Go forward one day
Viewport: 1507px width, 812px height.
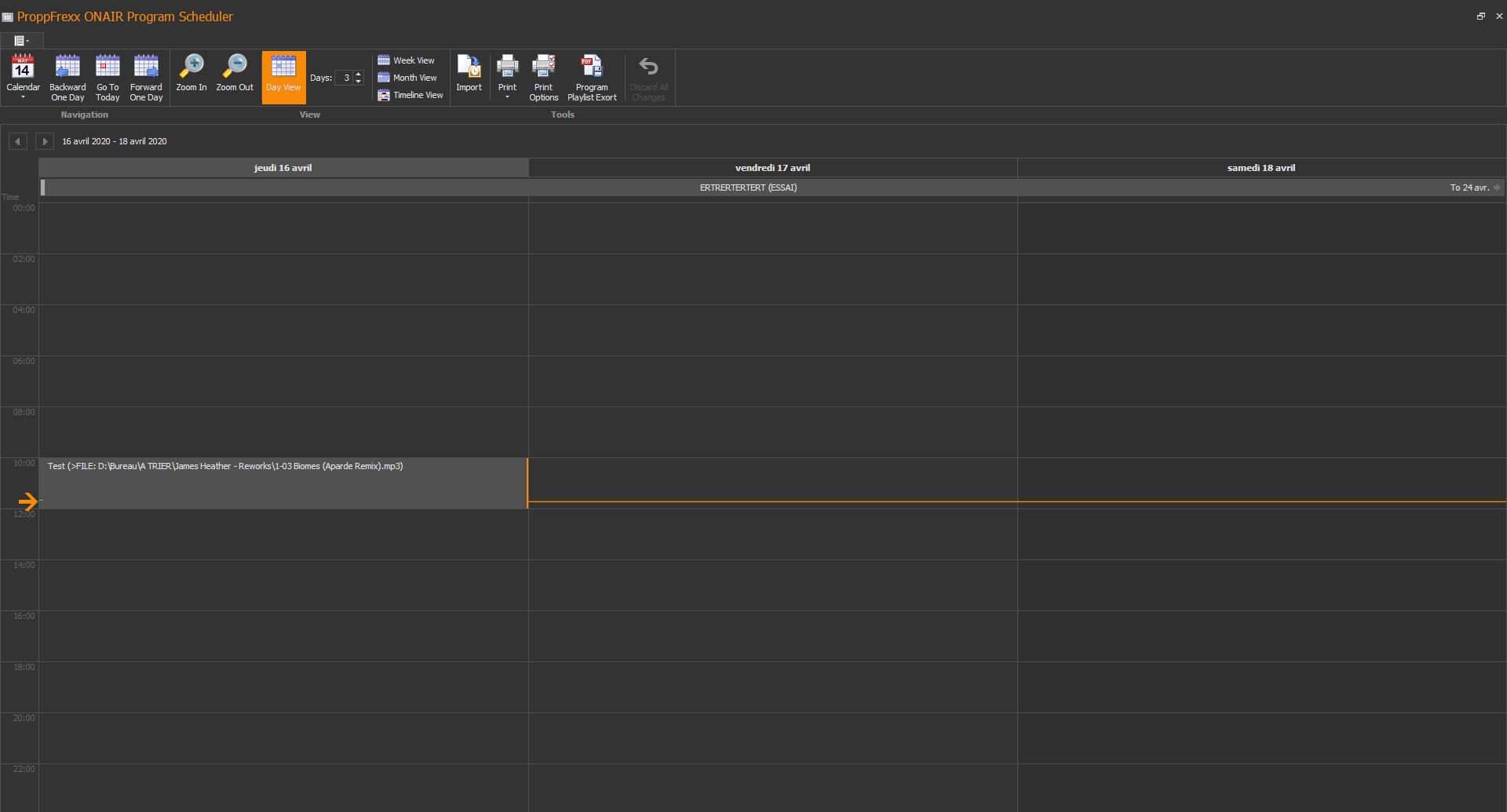coord(146,77)
